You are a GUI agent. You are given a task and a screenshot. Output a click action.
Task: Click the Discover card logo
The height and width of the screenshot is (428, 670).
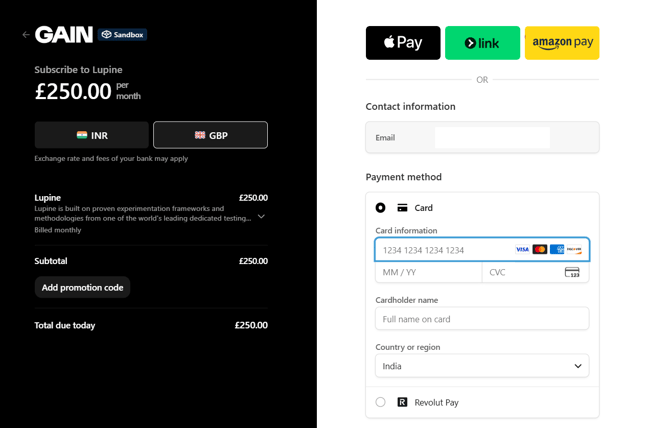tap(574, 249)
